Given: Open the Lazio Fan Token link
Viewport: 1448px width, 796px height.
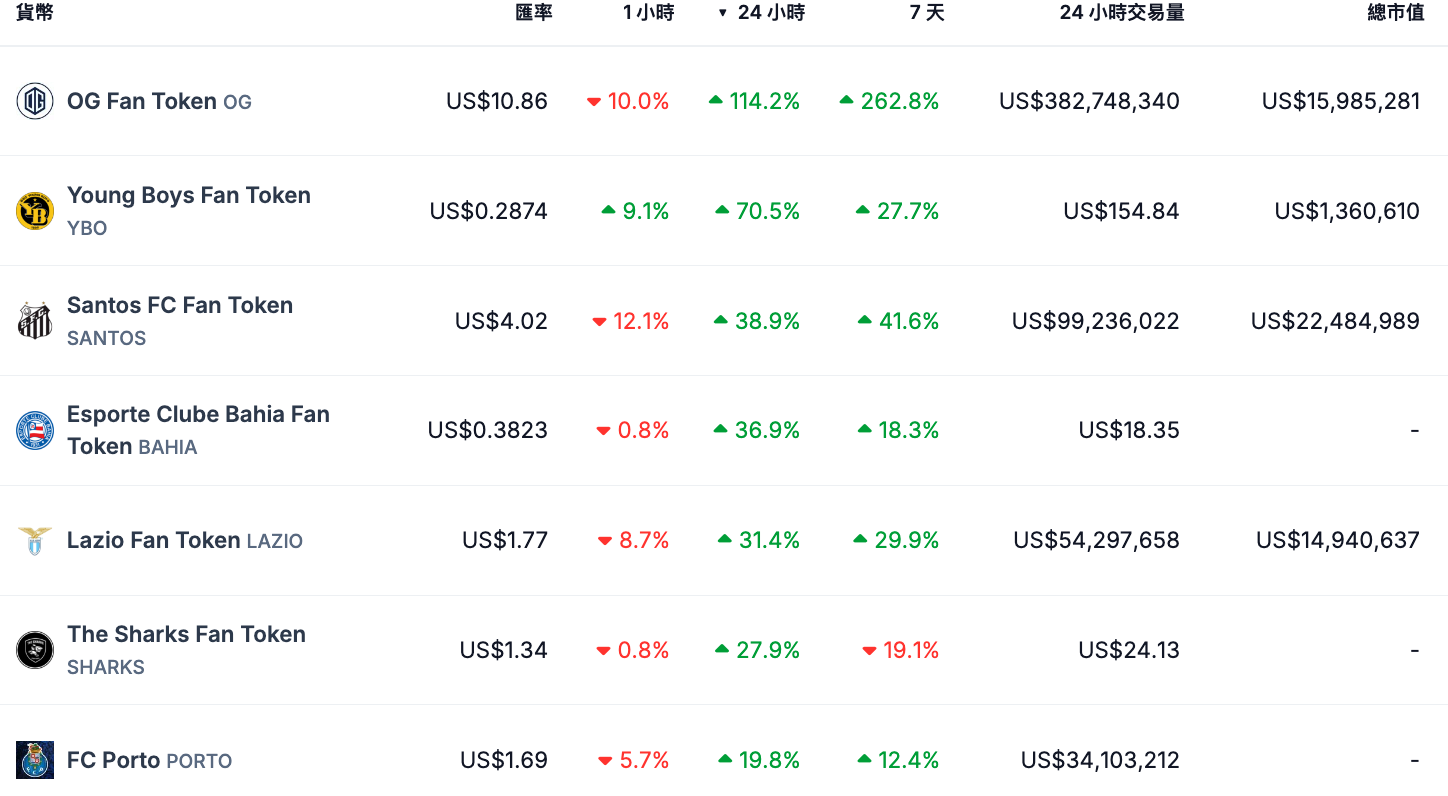Looking at the screenshot, I should [x=153, y=540].
